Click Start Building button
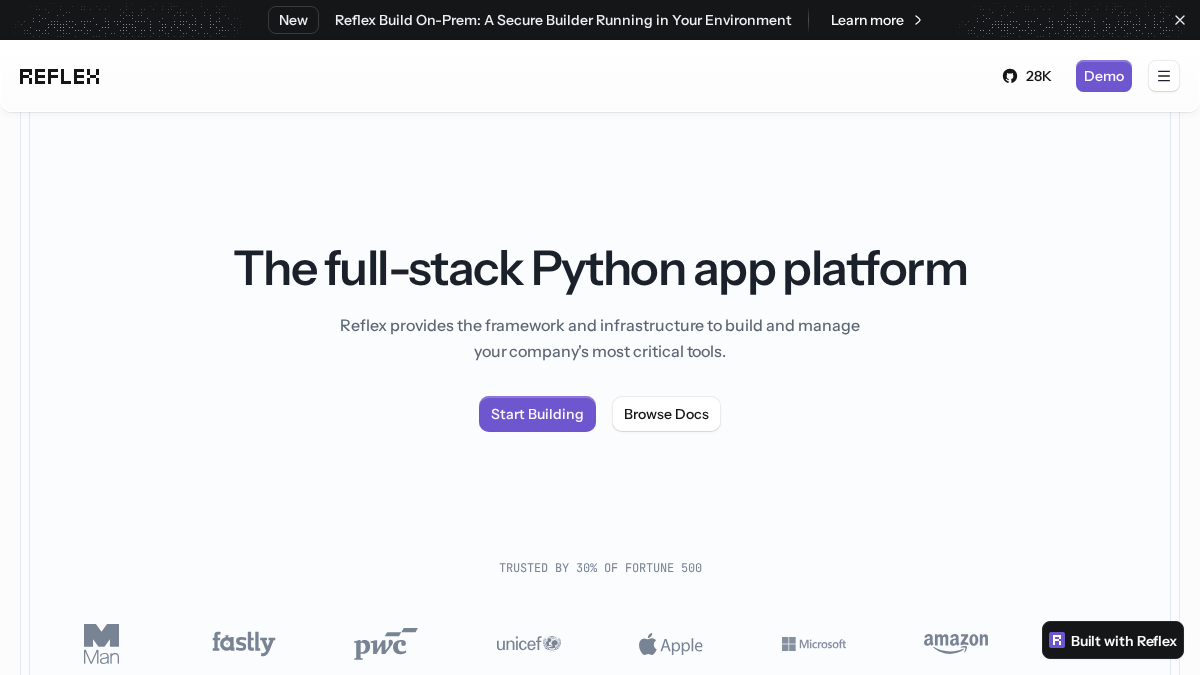The height and width of the screenshot is (675, 1200). click(537, 414)
